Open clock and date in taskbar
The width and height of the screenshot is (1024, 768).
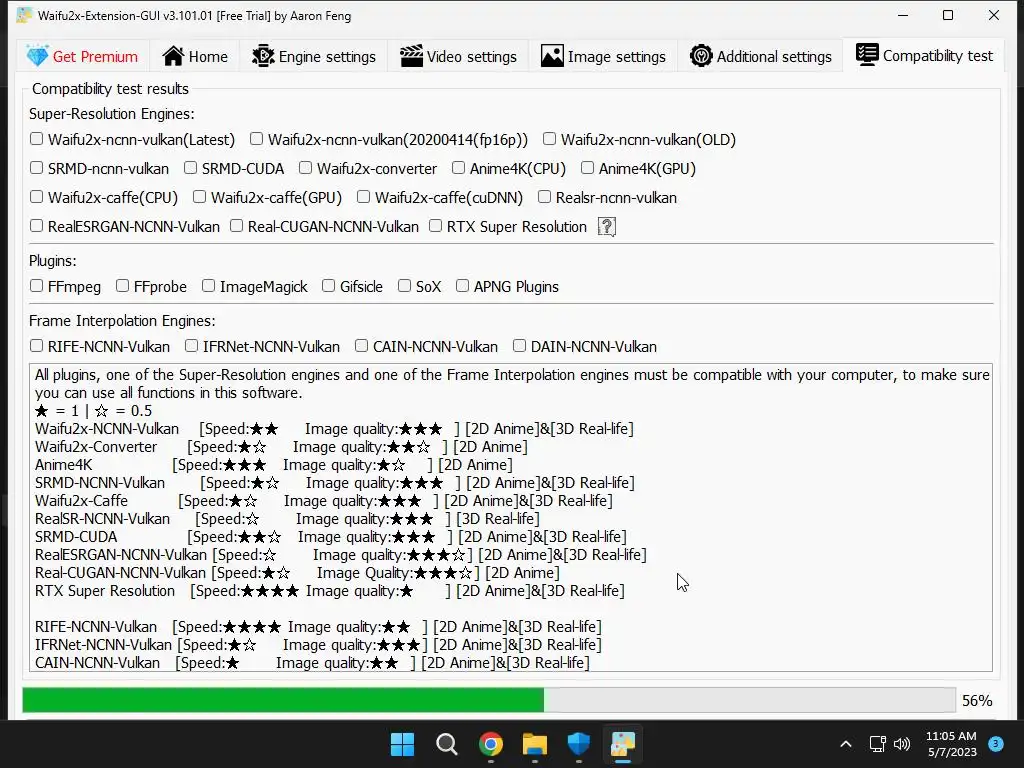pyautogui.click(x=951, y=744)
